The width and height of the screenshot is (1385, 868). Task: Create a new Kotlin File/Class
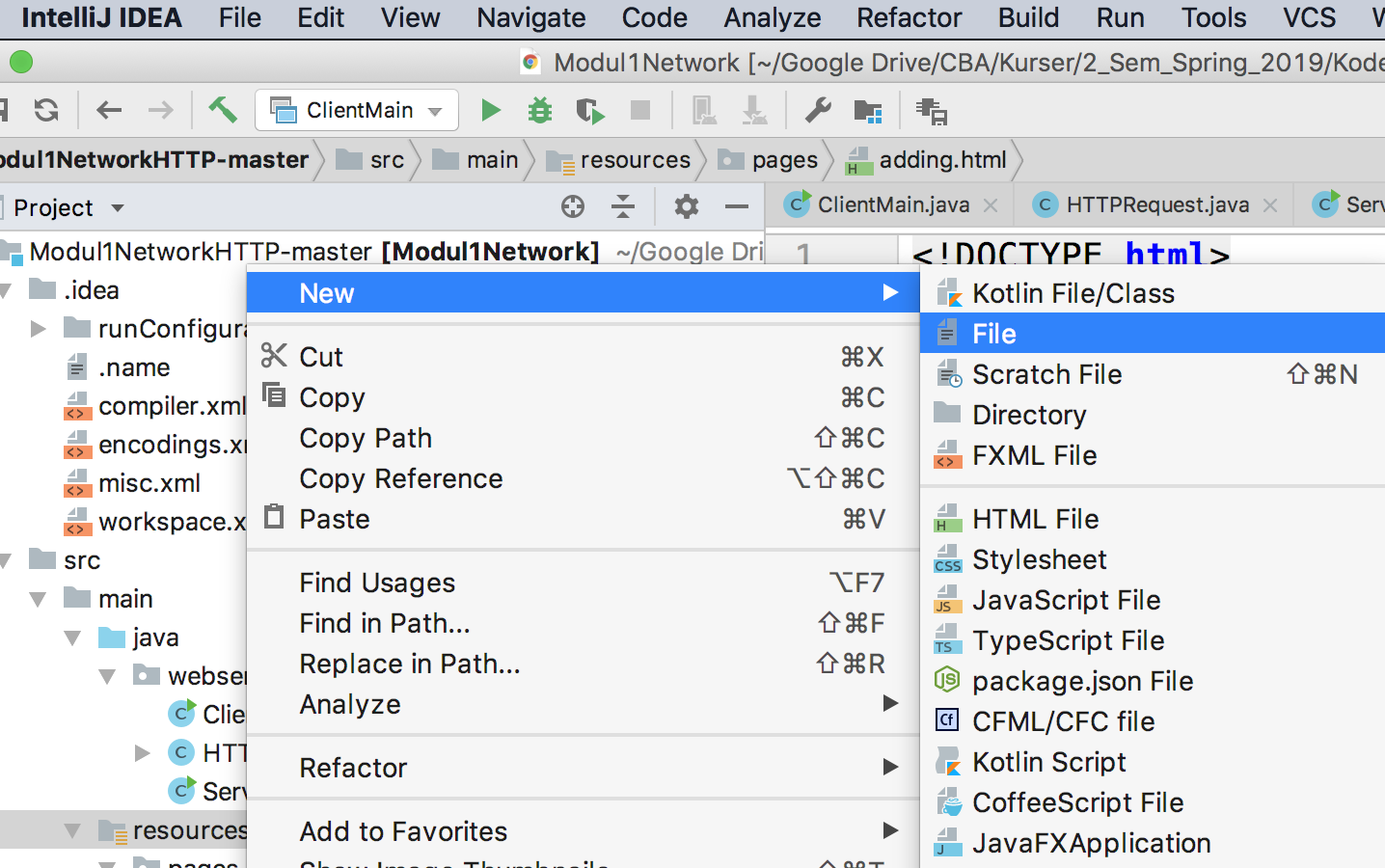pos(1153,293)
